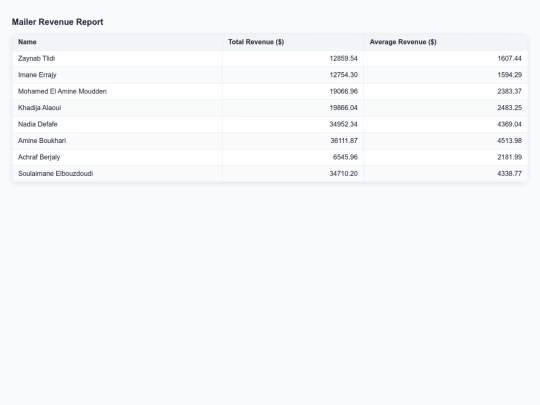Image resolution: width=540 pixels, height=405 pixels.
Task: Click total revenue value 36111.87
Action: [x=344, y=141]
